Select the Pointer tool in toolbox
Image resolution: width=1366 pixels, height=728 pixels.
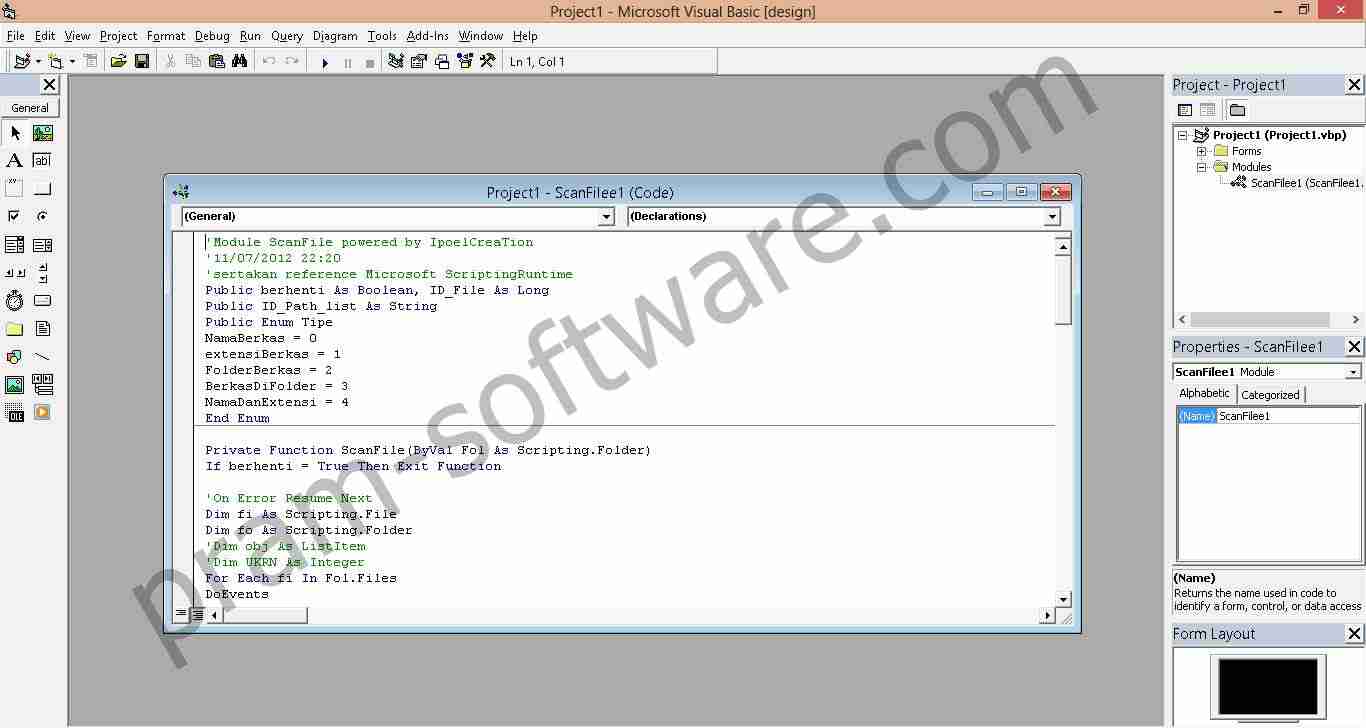tap(15, 133)
